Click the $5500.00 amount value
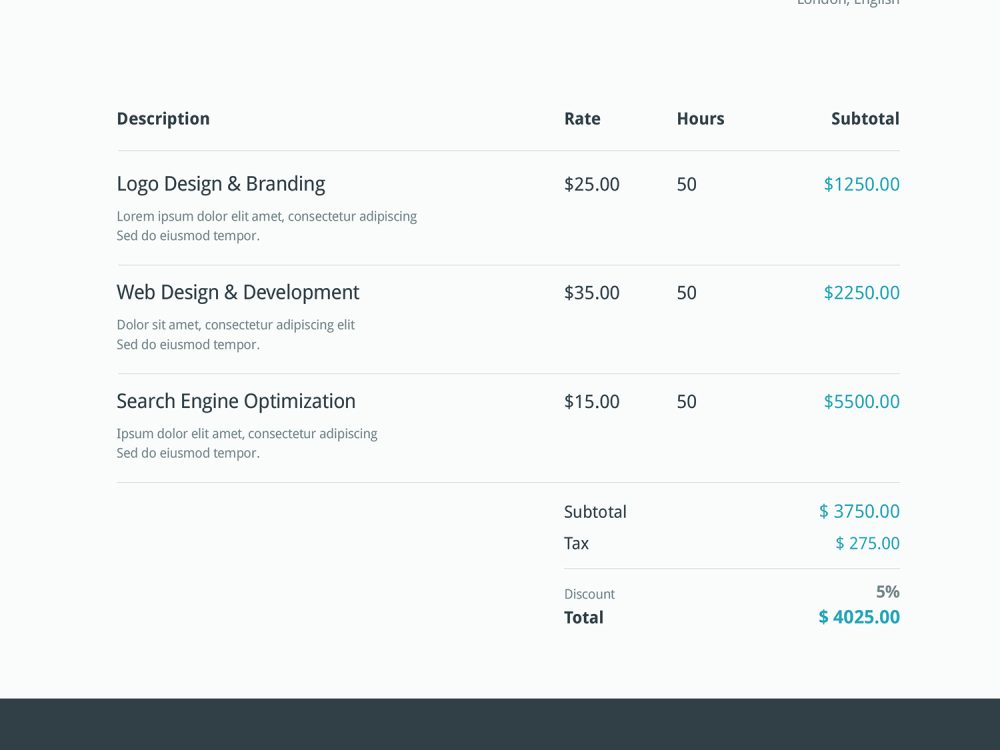The image size is (1000, 750). click(861, 402)
